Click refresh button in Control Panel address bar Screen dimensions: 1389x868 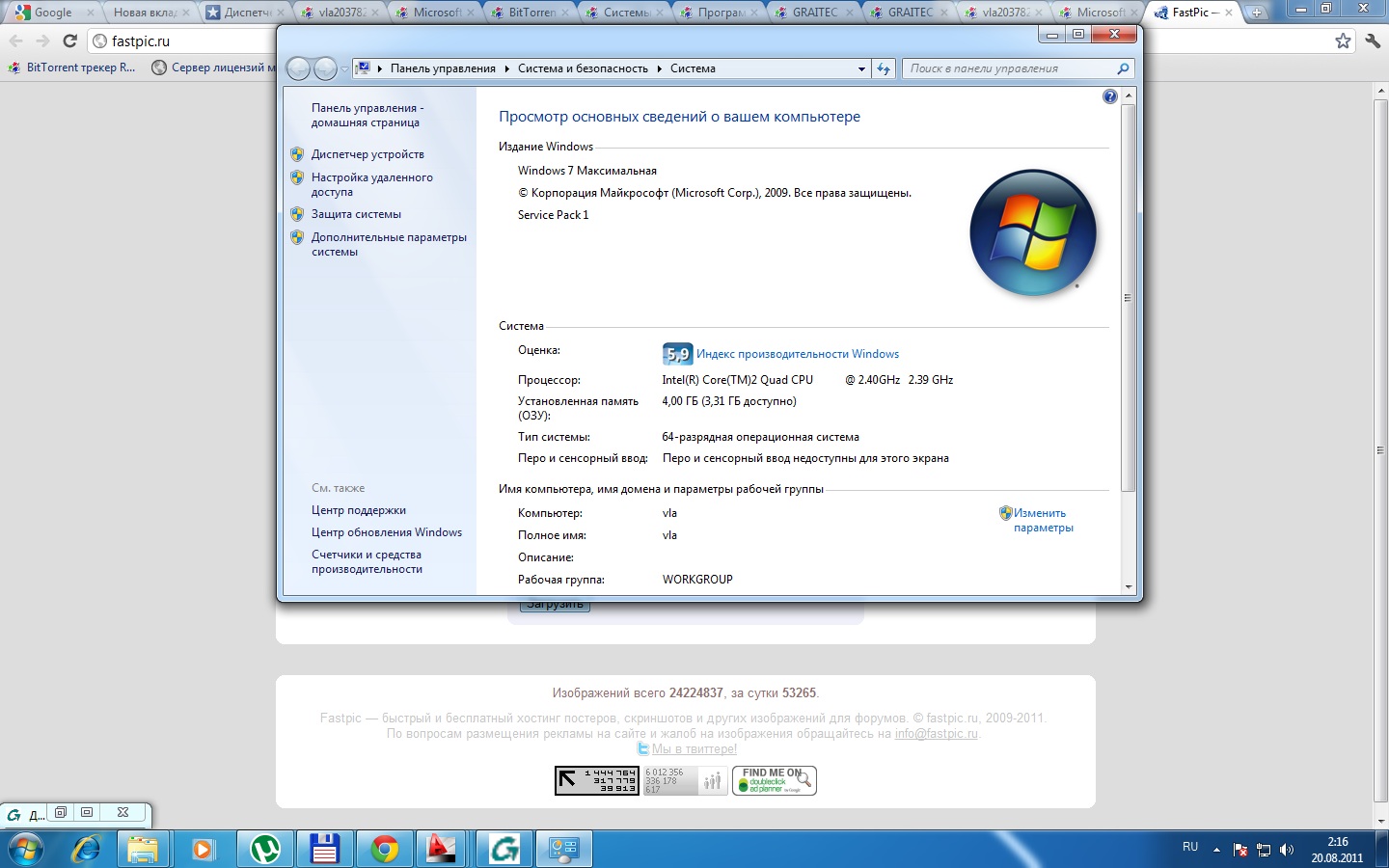pos(883,68)
